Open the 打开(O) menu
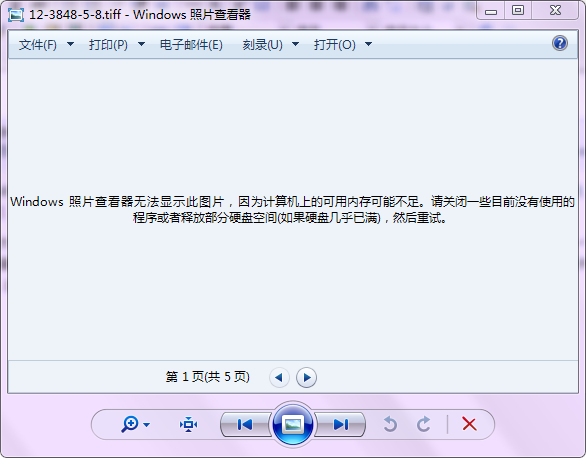 pos(334,45)
